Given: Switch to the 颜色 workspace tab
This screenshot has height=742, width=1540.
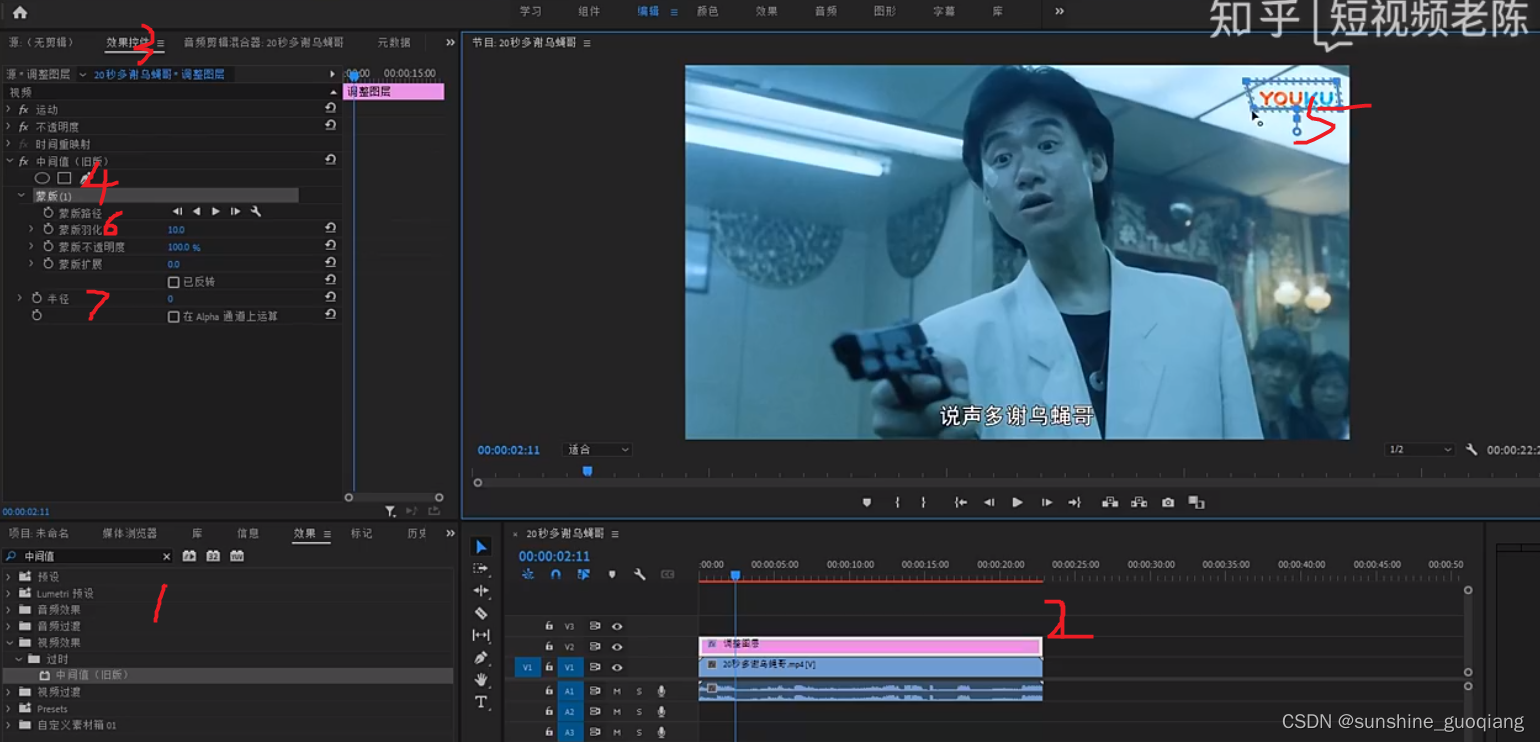Looking at the screenshot, I should pyautogui.click(x=707, y=11).
